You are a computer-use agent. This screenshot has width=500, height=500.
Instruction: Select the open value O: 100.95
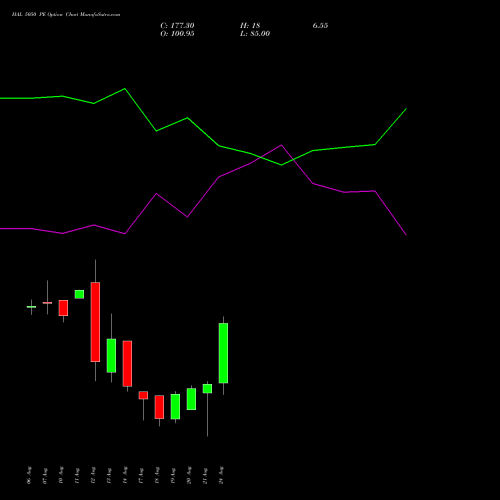point(177,34)
